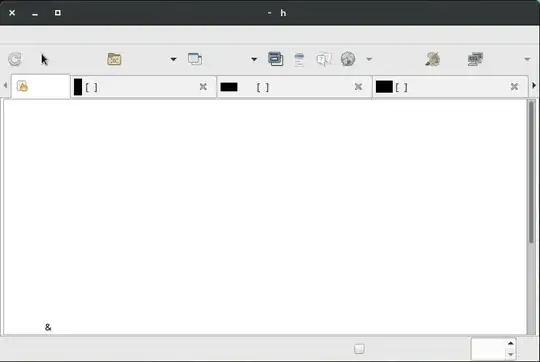Open the dropdown arrow beside the overlapping windows icon
This screenshot has height=362, width=540.
coord(254,59)
